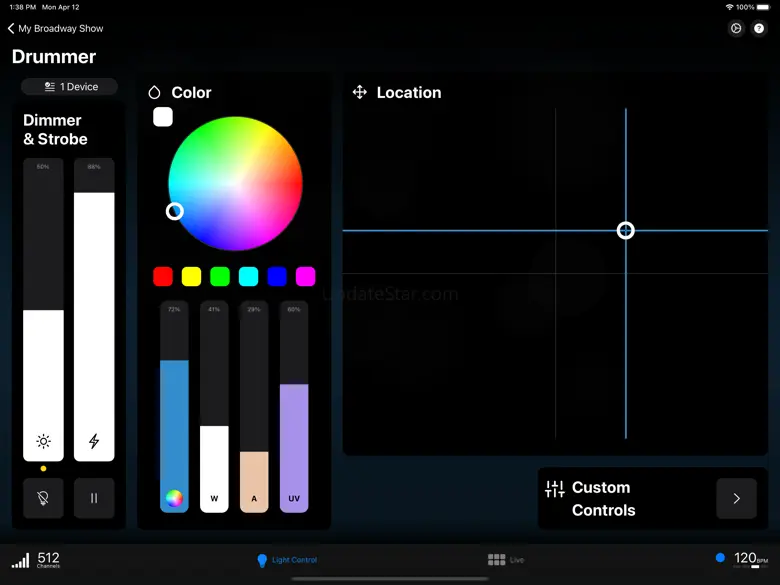The width and height of the screenshot is (780, 585).
Task: Click the Custom Controls sliders icon
Action: pos(554,489)
